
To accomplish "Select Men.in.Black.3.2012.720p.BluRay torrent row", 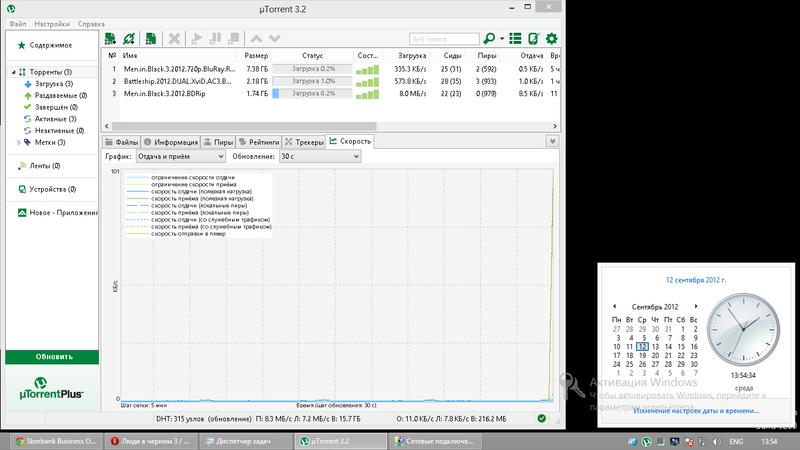I will pos(331,69).
